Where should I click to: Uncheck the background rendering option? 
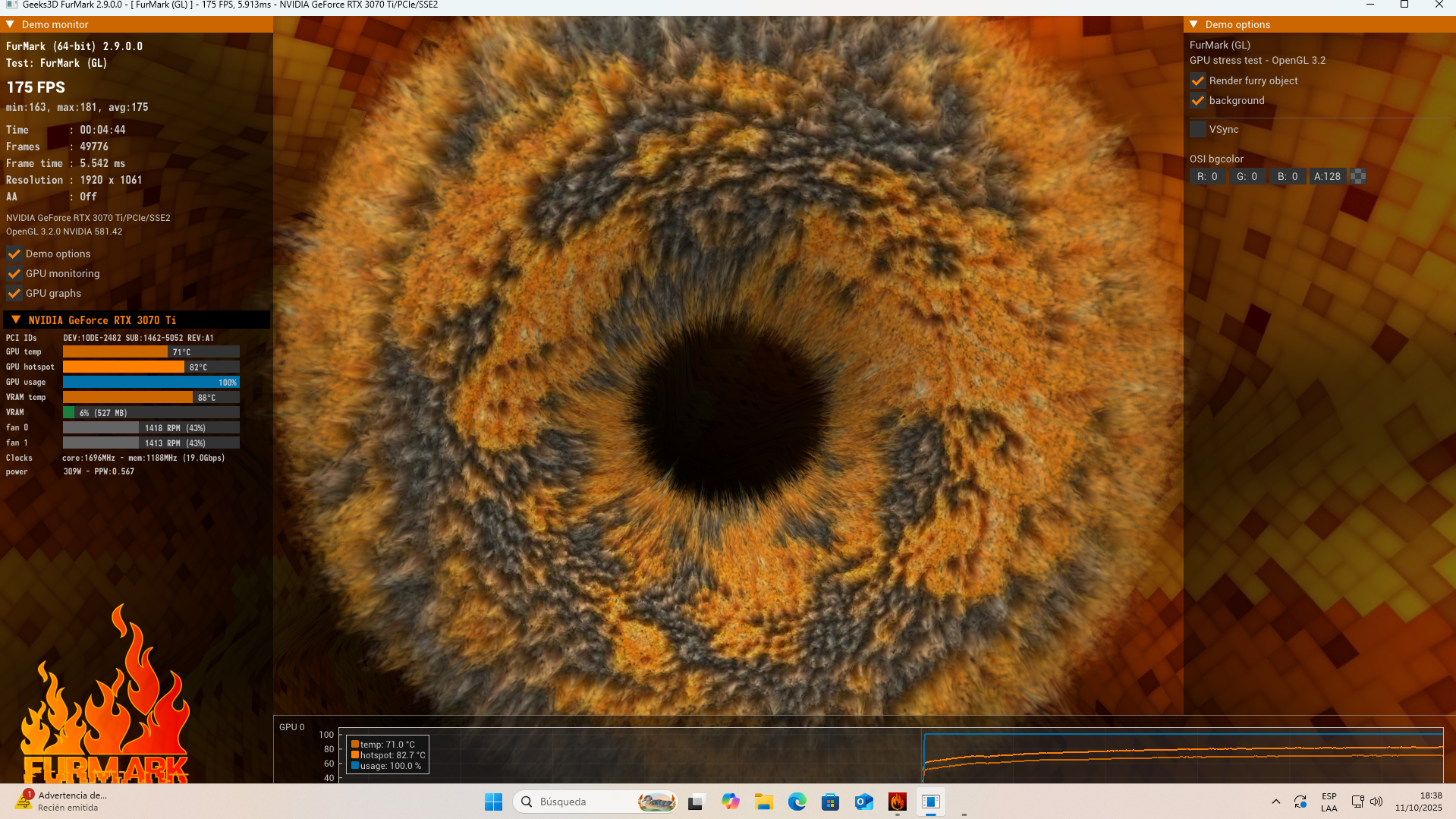click(x=1198, y=100)
